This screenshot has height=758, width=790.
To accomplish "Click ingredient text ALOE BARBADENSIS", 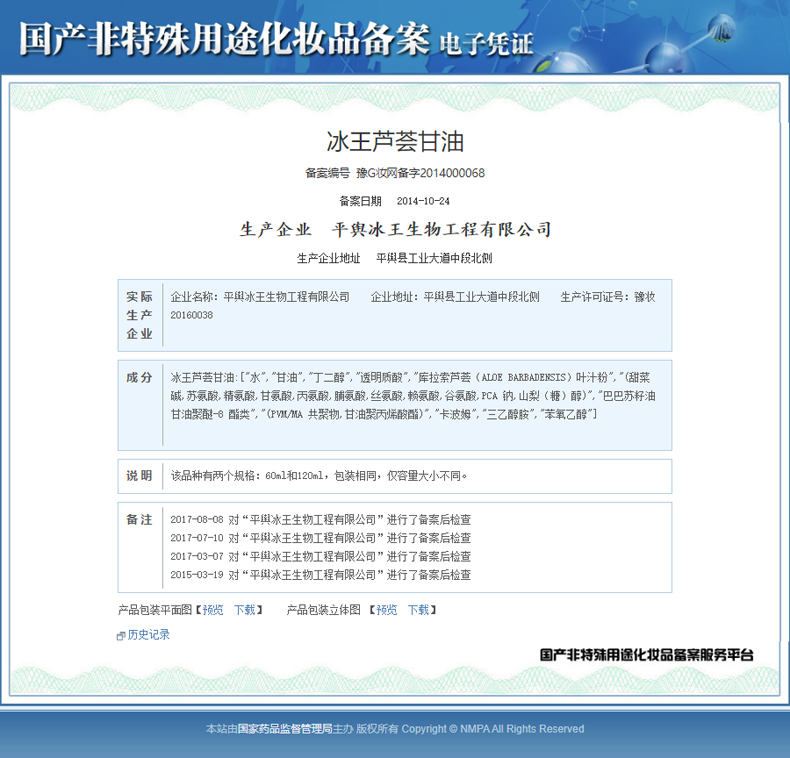I will 523,377.
